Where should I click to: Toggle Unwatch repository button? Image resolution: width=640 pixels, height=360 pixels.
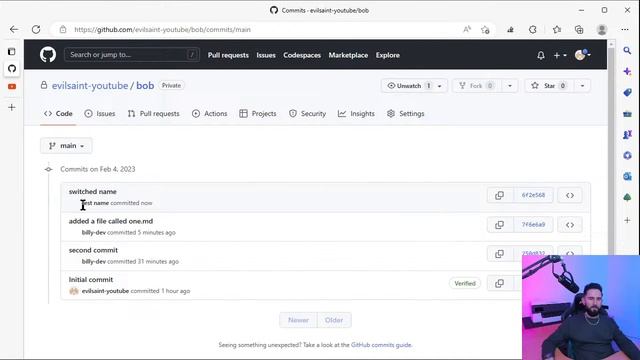tap(409, 86)
